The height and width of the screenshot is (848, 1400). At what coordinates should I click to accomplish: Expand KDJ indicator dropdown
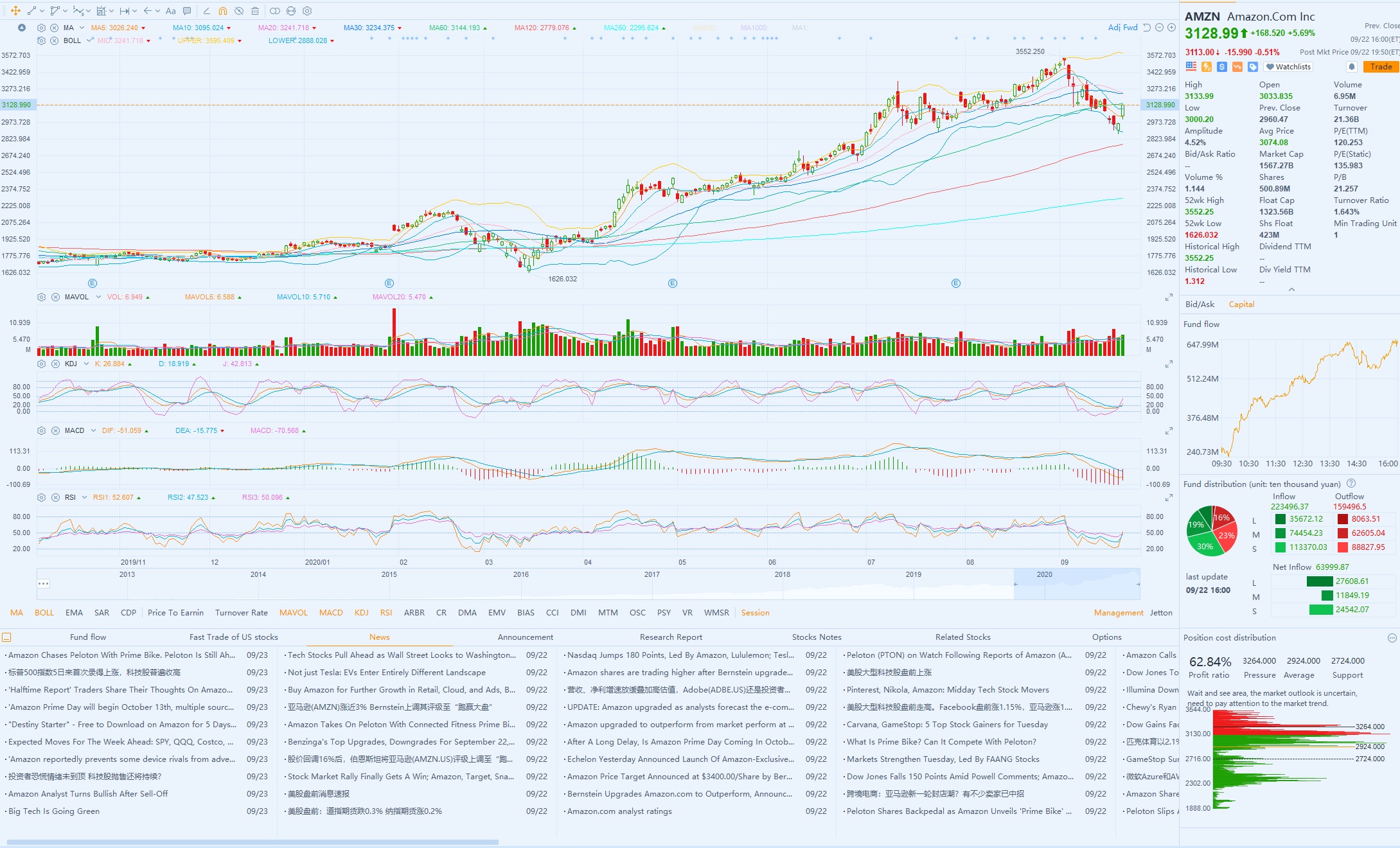(86, 364)
